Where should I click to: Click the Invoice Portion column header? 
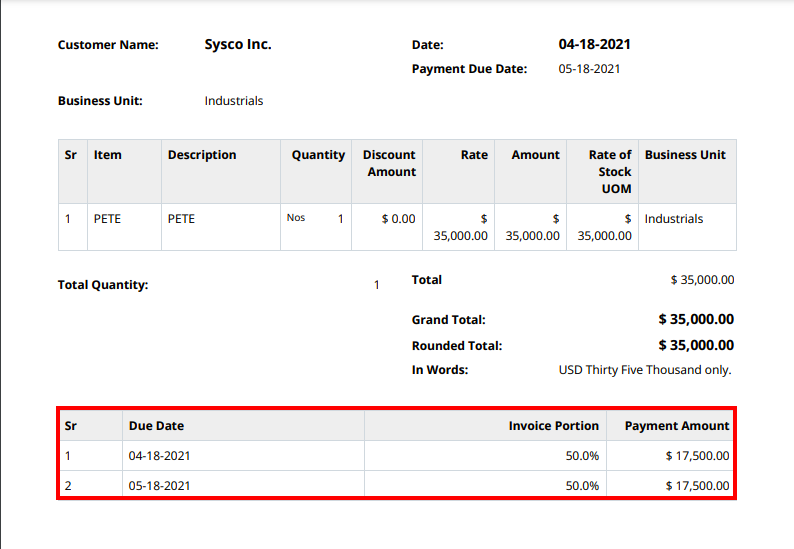[553, 426]
